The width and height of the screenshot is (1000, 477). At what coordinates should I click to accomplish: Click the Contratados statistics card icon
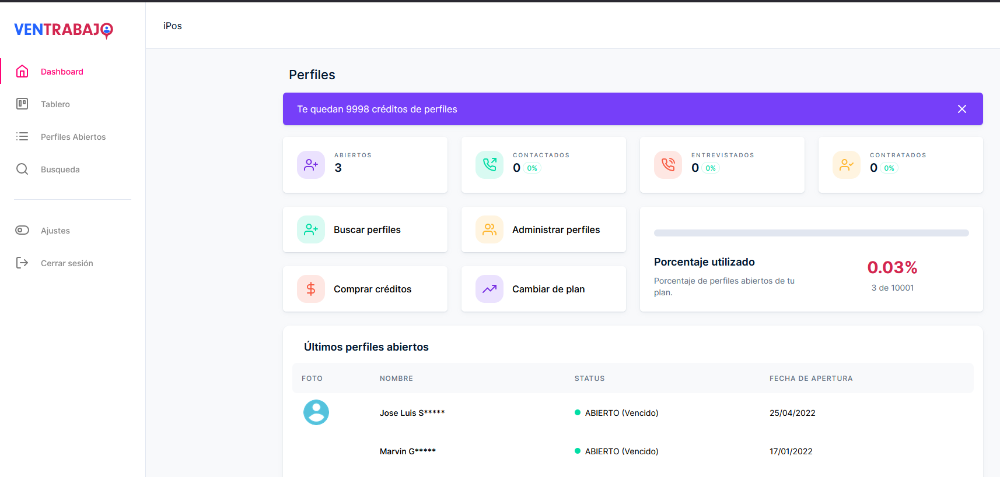coord(846,165)
